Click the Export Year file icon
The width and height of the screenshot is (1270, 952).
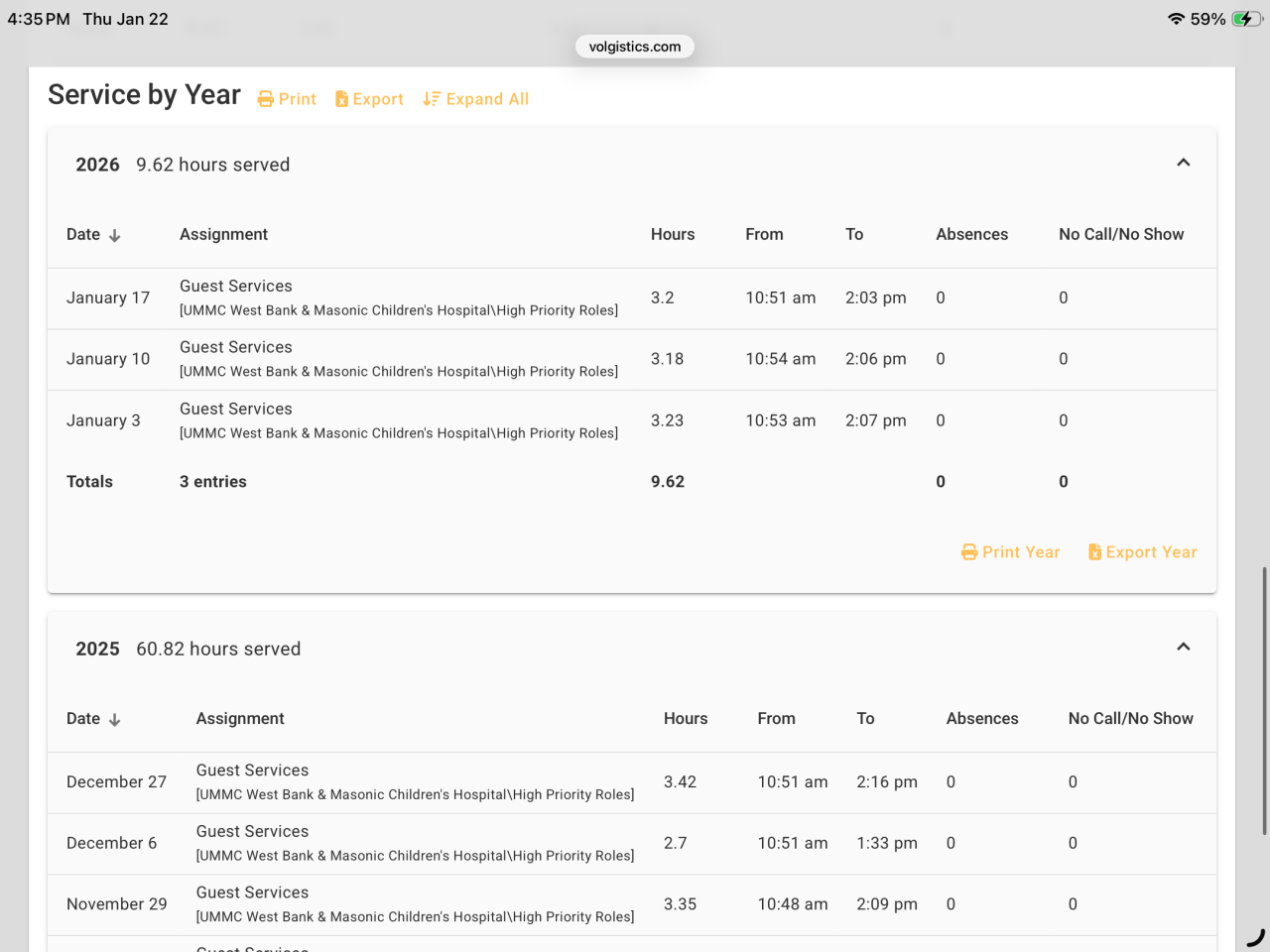tap(1094, 552)
